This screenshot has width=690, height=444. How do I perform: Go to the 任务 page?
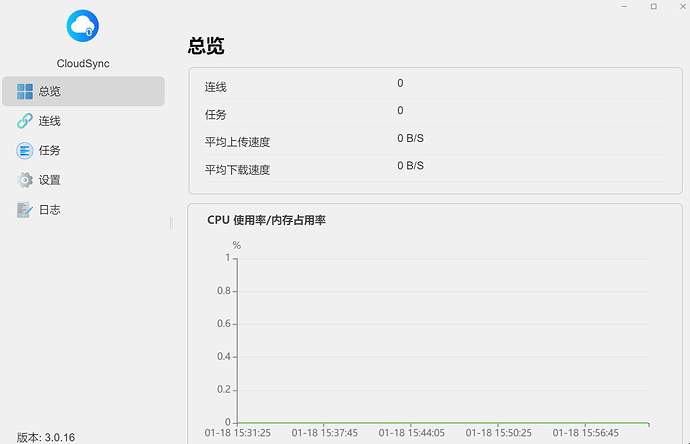[x=84, y=150]
